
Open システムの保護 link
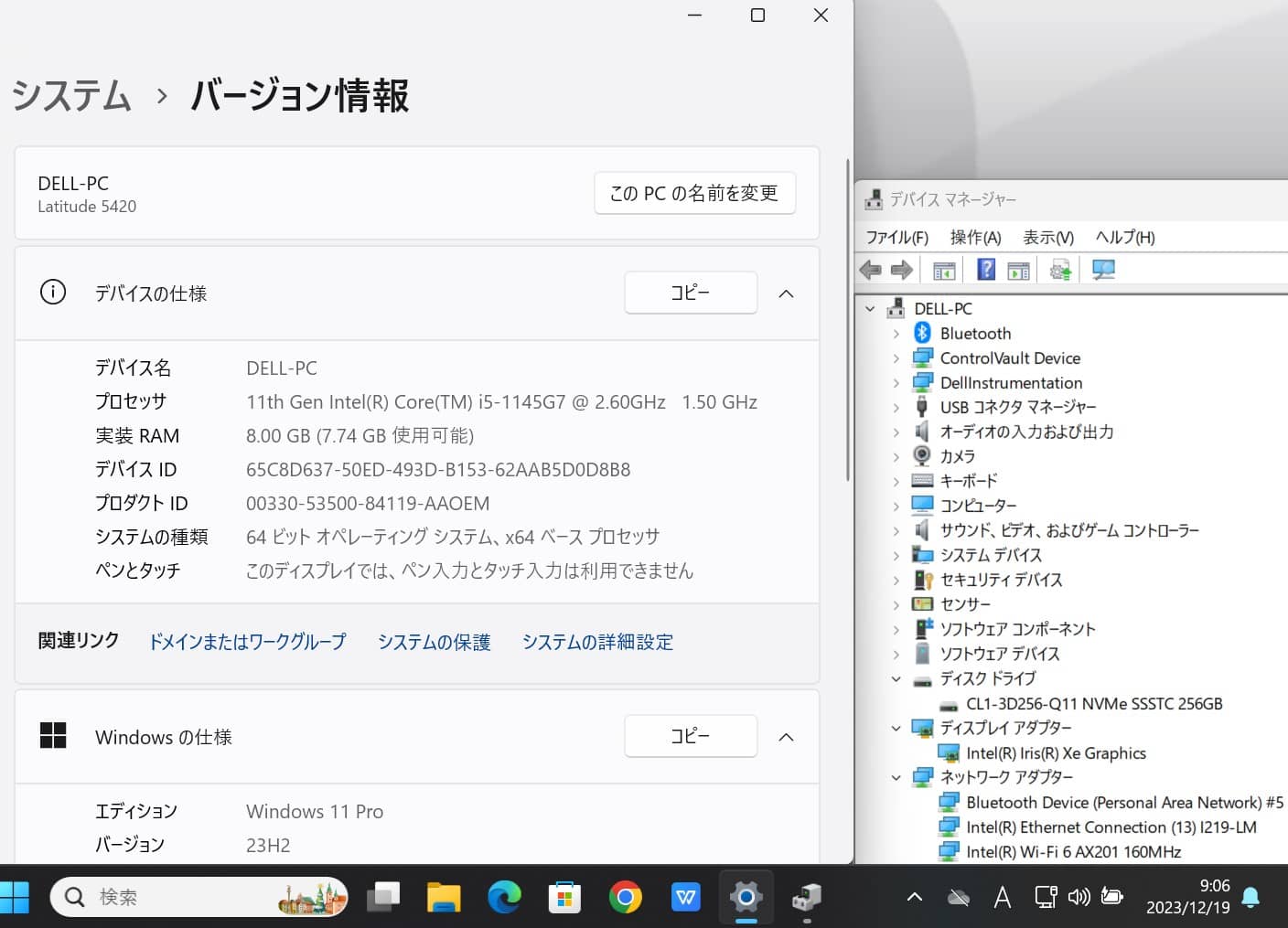(x=435, y=642)
